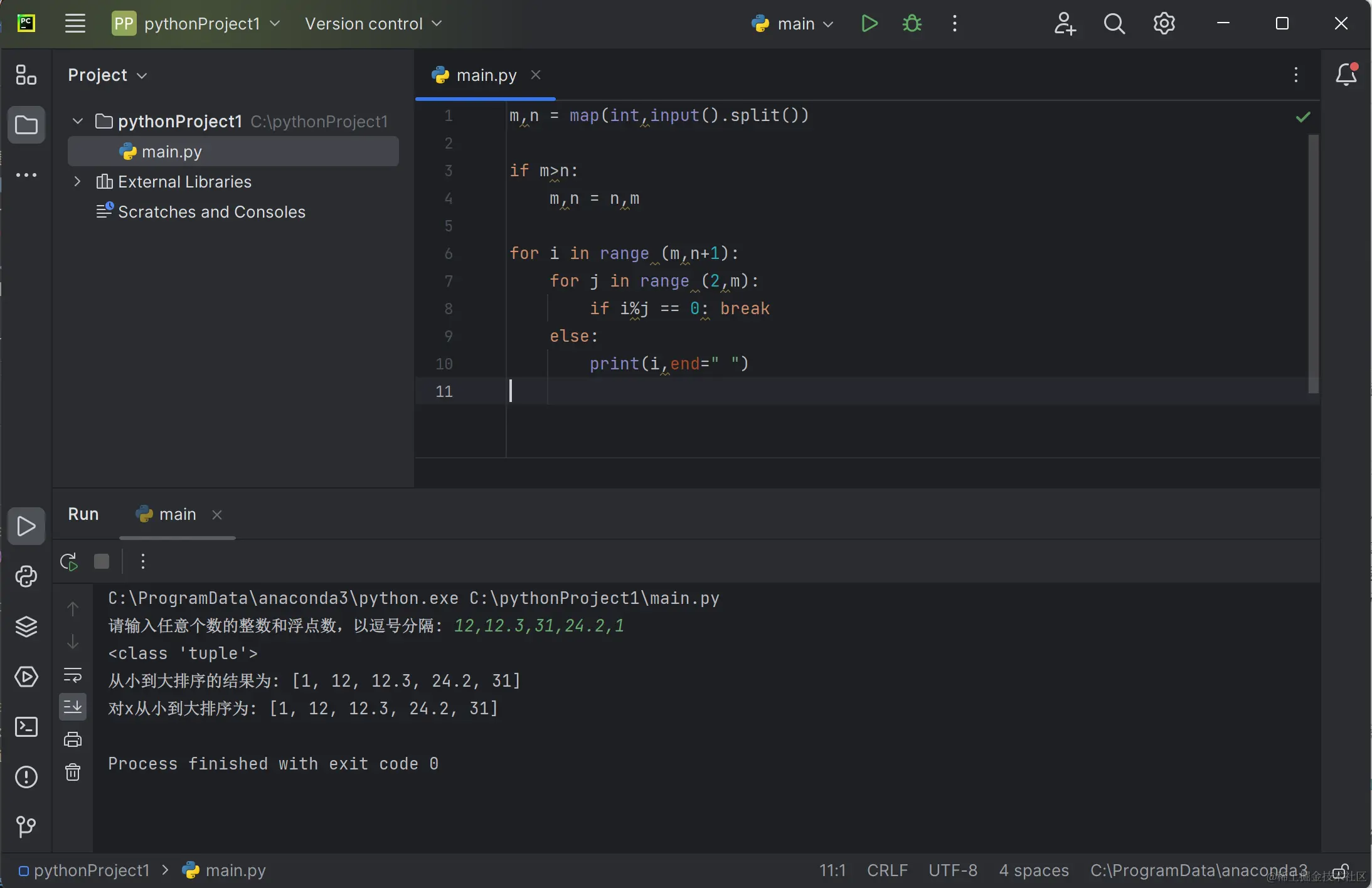Open the Problems tool window icon

pos(26,777)
